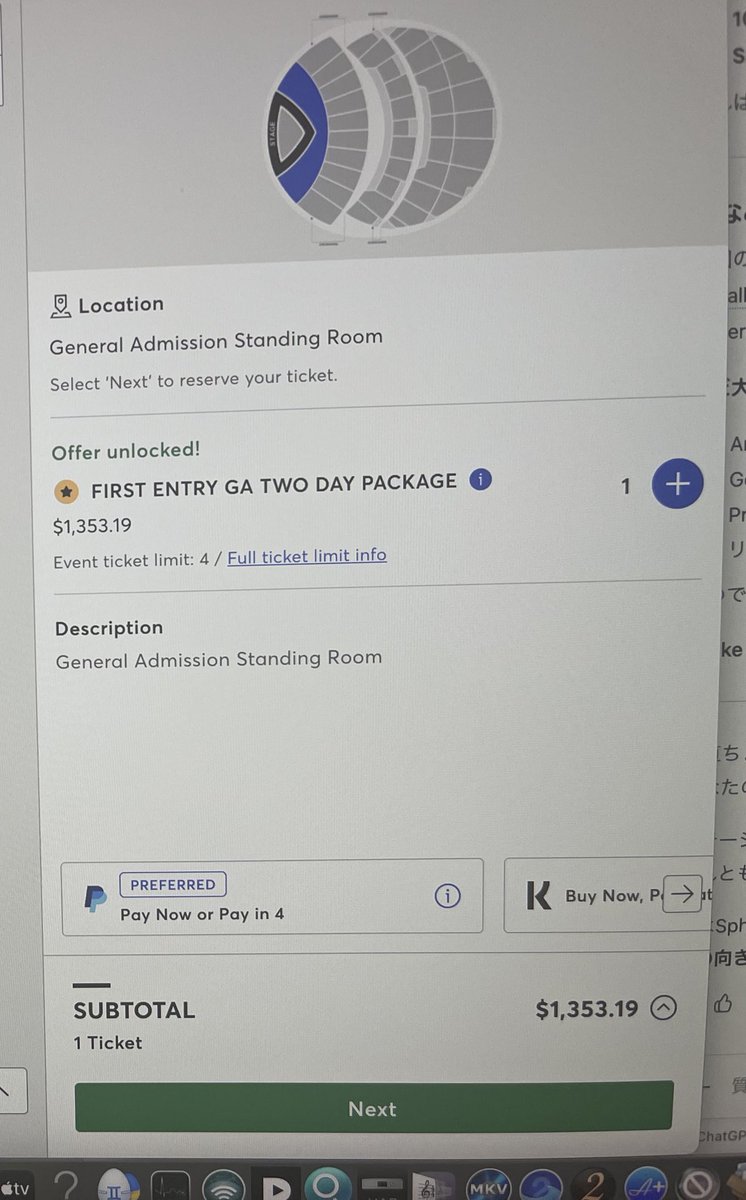Click the Location pin icon

coord(61,305)
